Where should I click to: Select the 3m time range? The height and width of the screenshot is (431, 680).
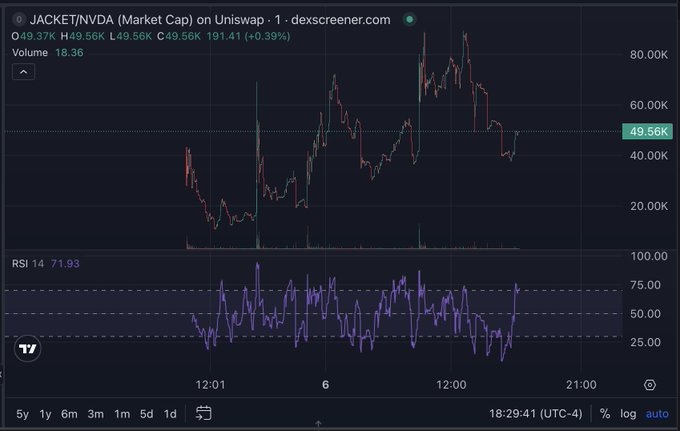[x=96, y=414]
